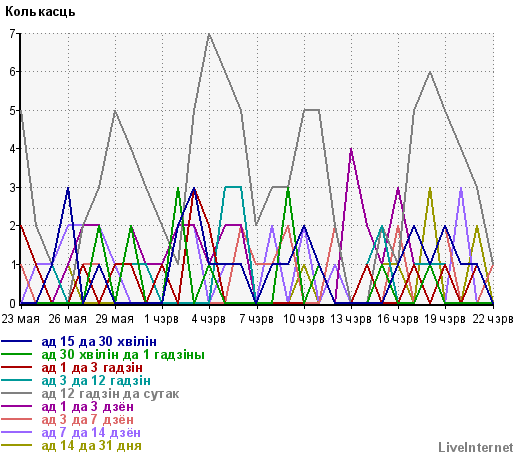Click the purple line legend swatch
The image size is (520, 457).
click(x=17, y=406)
